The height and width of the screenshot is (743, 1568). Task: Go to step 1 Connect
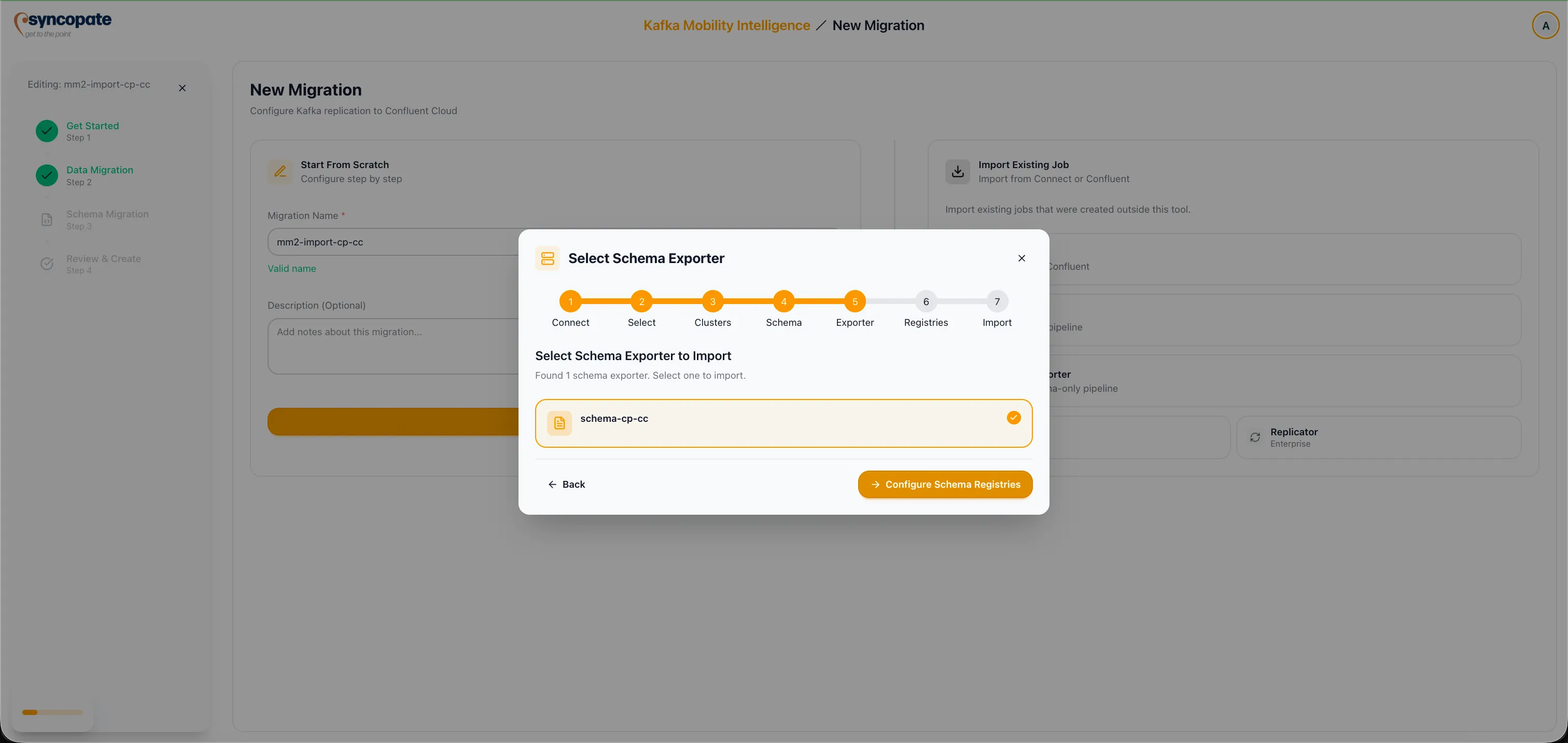point(570,301)
